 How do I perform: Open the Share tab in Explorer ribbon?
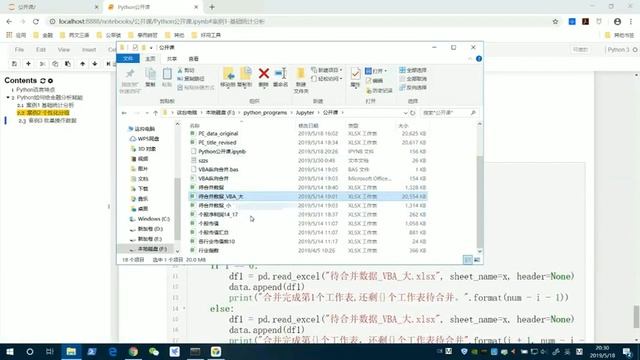coord(172,59)
